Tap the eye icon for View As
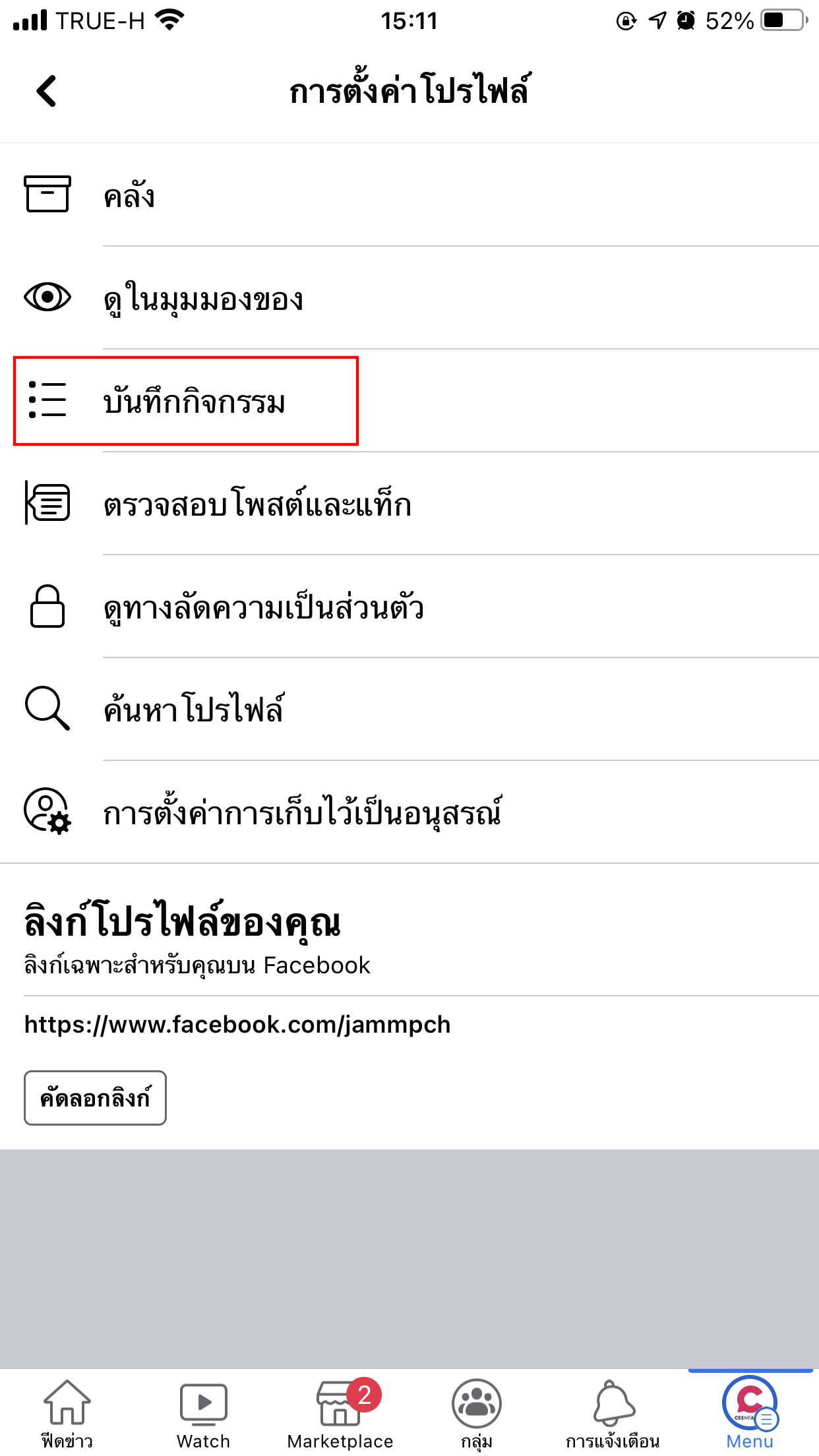Image resolution: width=819 pixels, height=1456 pixels. [x=47, y=297]
